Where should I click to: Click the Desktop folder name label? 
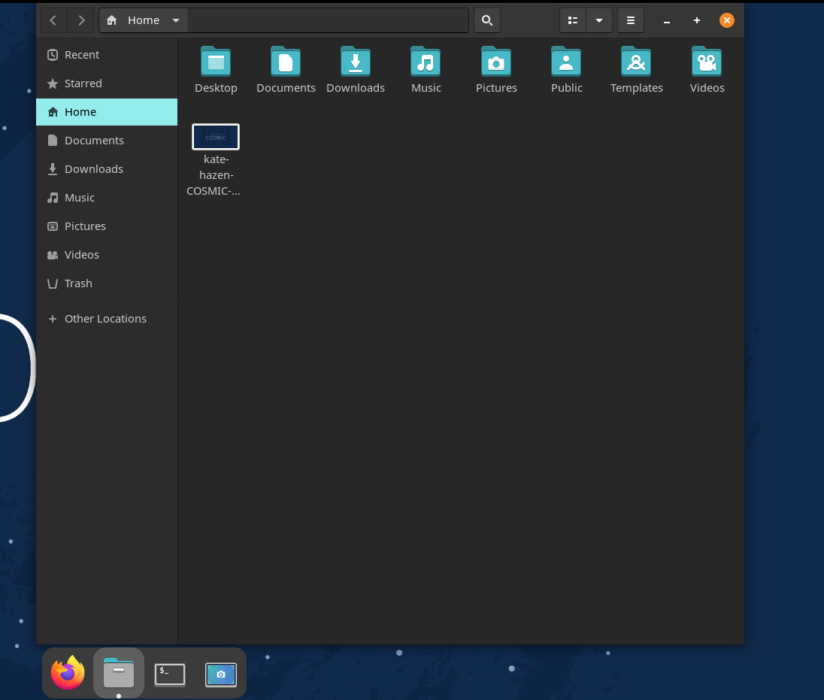click(x=216, y=88)
